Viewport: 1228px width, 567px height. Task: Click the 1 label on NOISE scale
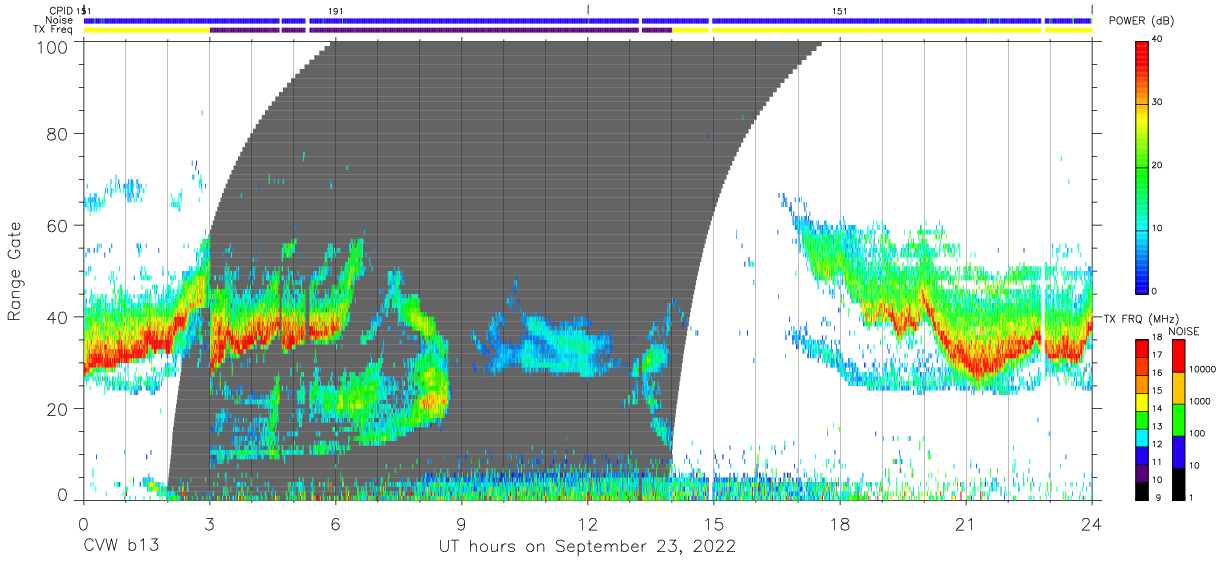point(1191,497)
